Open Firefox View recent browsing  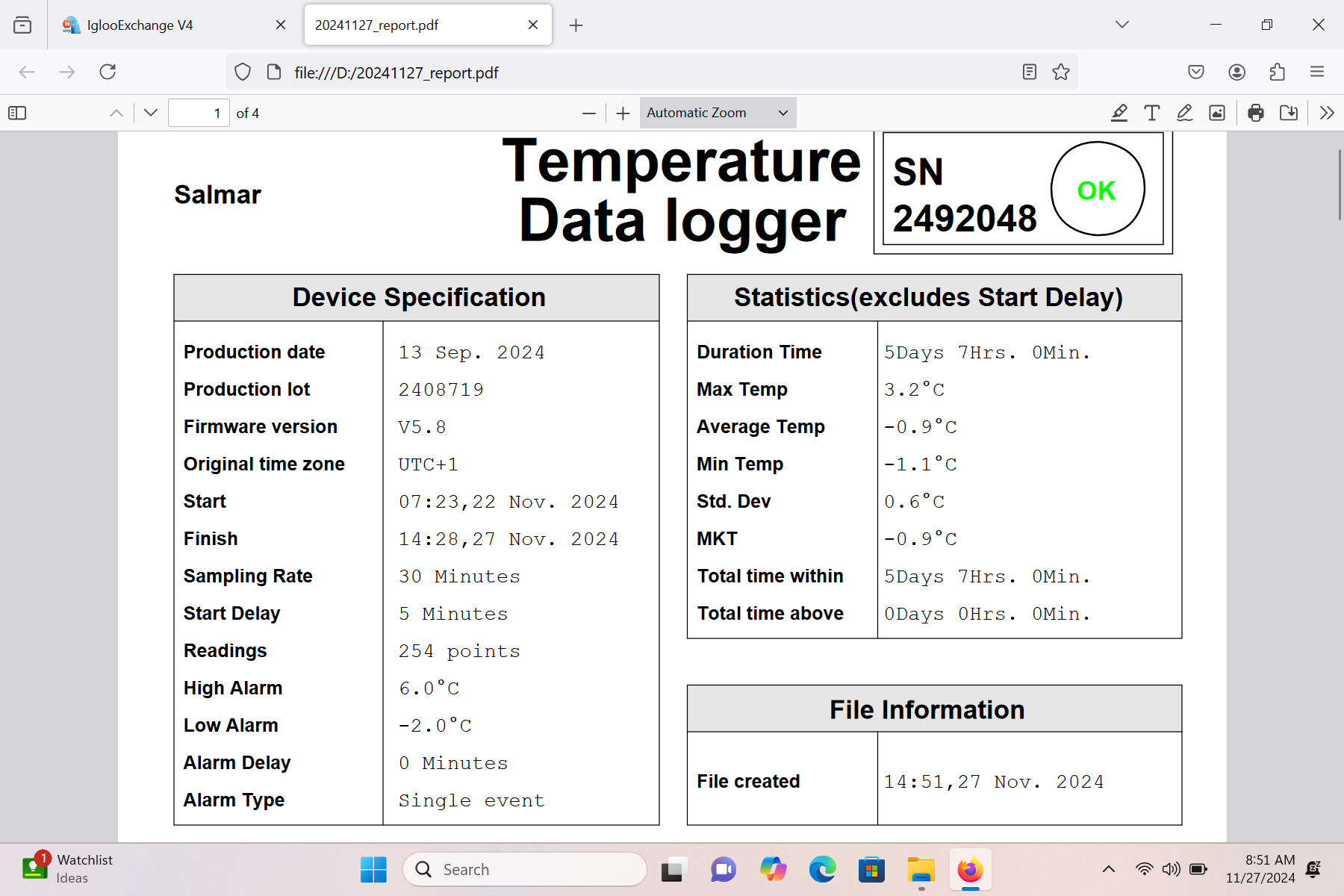22,25
